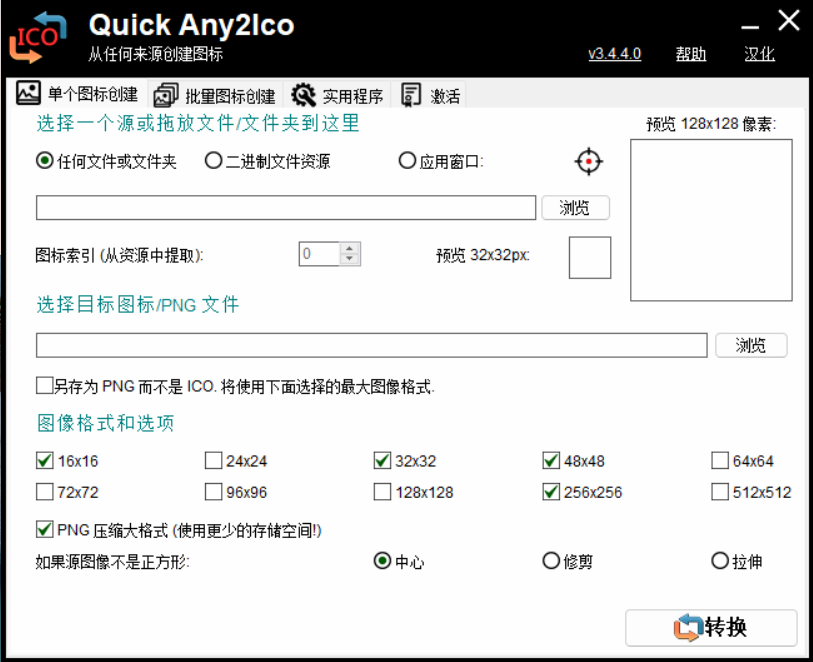Switch to the 激活 tab
The height and width of the screenshot is (662, 813).
pos(430,96)
